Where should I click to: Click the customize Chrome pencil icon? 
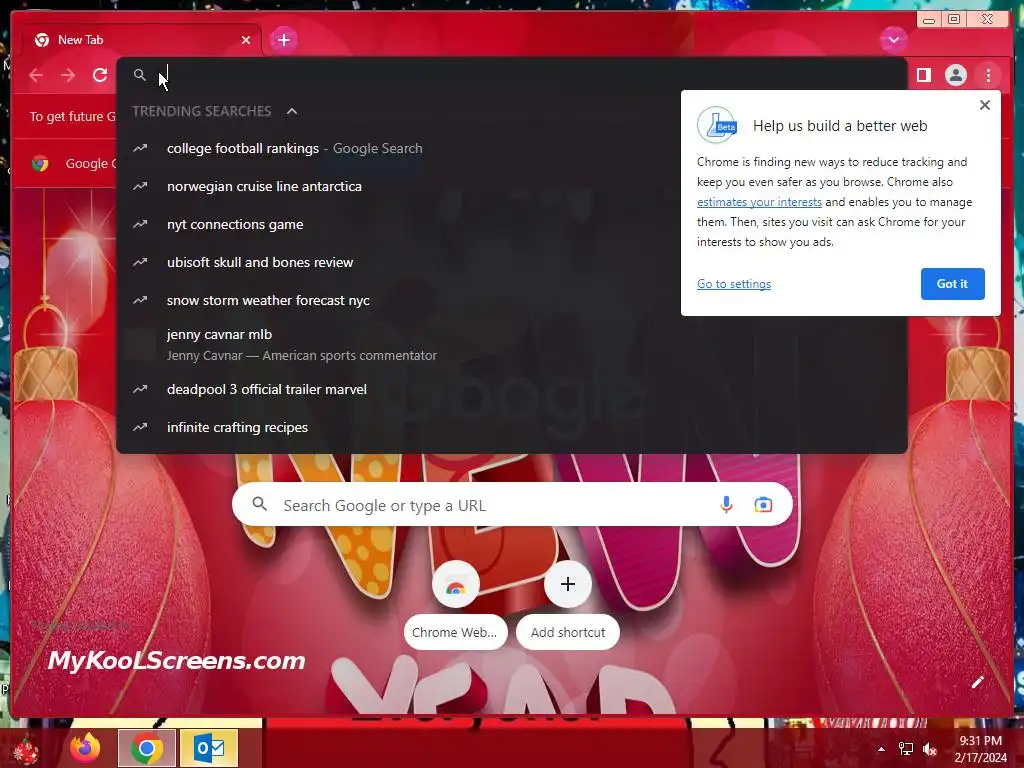click(978, 682)
